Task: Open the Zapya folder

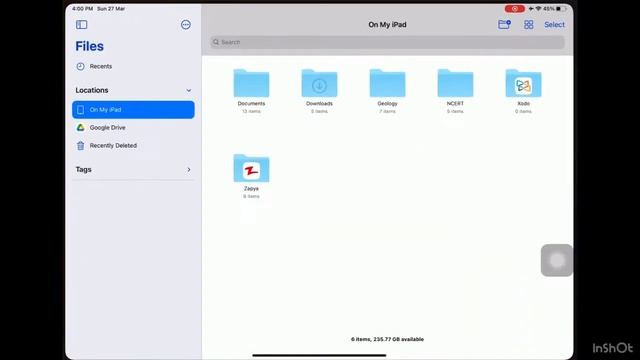Action: 251,168
